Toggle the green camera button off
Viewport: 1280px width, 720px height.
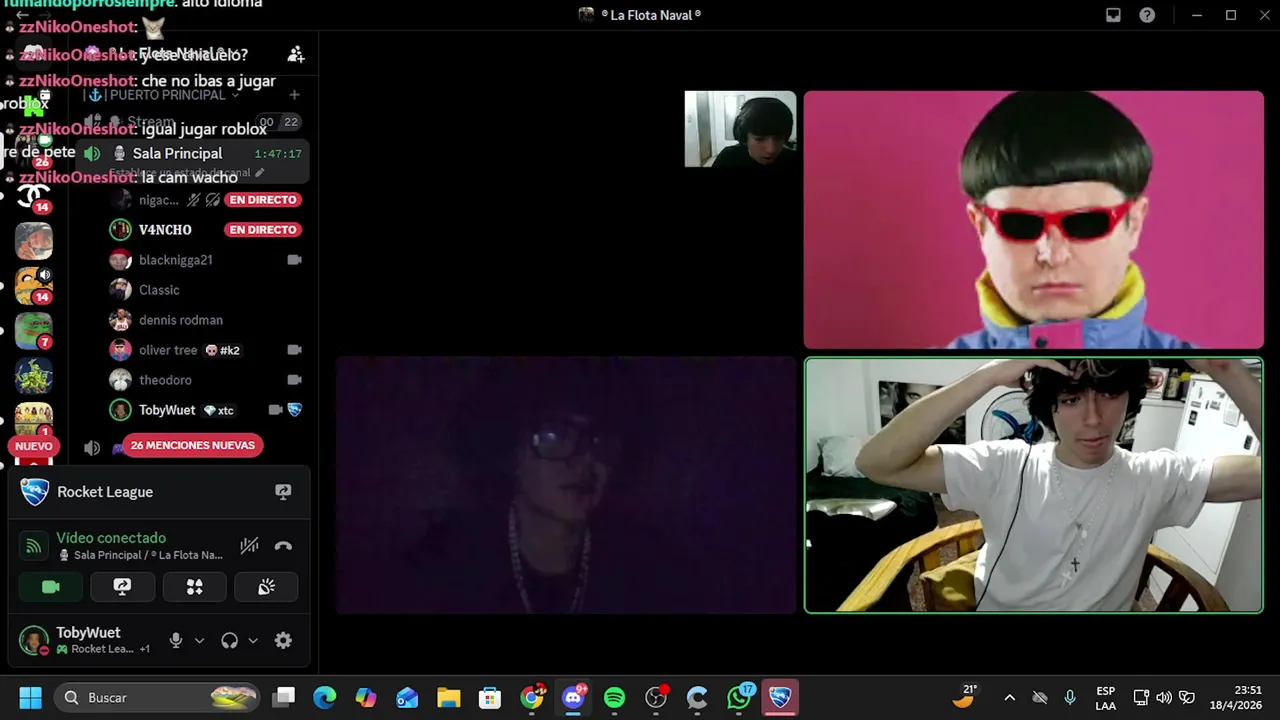click(x=51, y=587)
